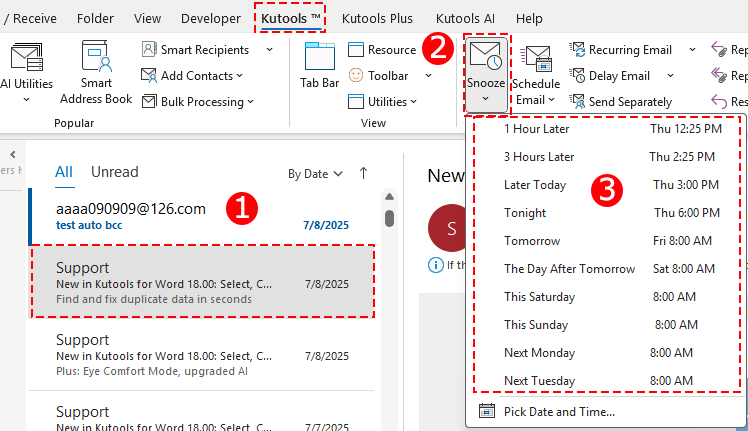
Task: Toggle the Tab Bar icon
Action: pos(320,58)
